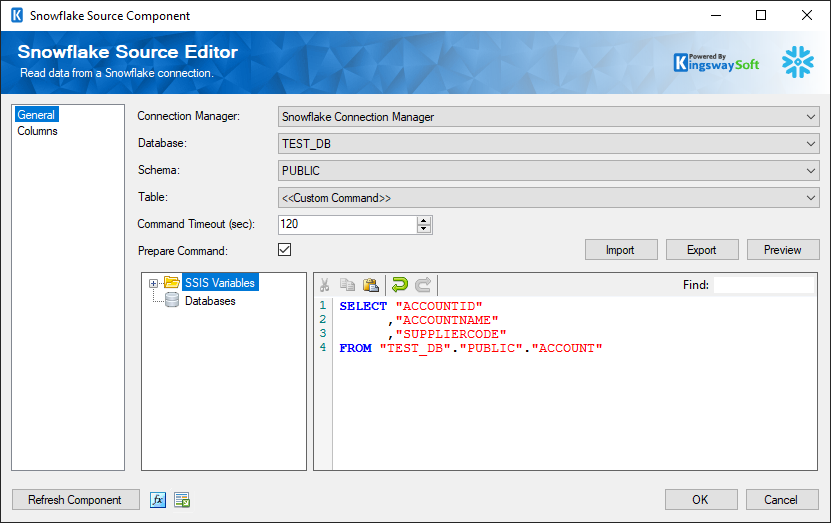The image size is (831, 523).
Task: Click into the Find search field
Action: (764, 285)
